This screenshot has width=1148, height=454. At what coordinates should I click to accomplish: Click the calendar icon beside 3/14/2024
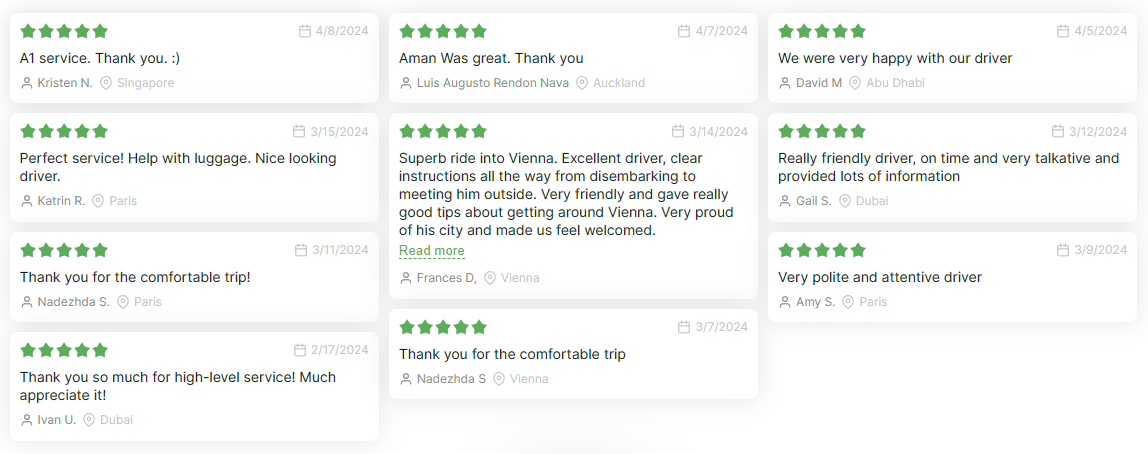[x=678, y=131]
